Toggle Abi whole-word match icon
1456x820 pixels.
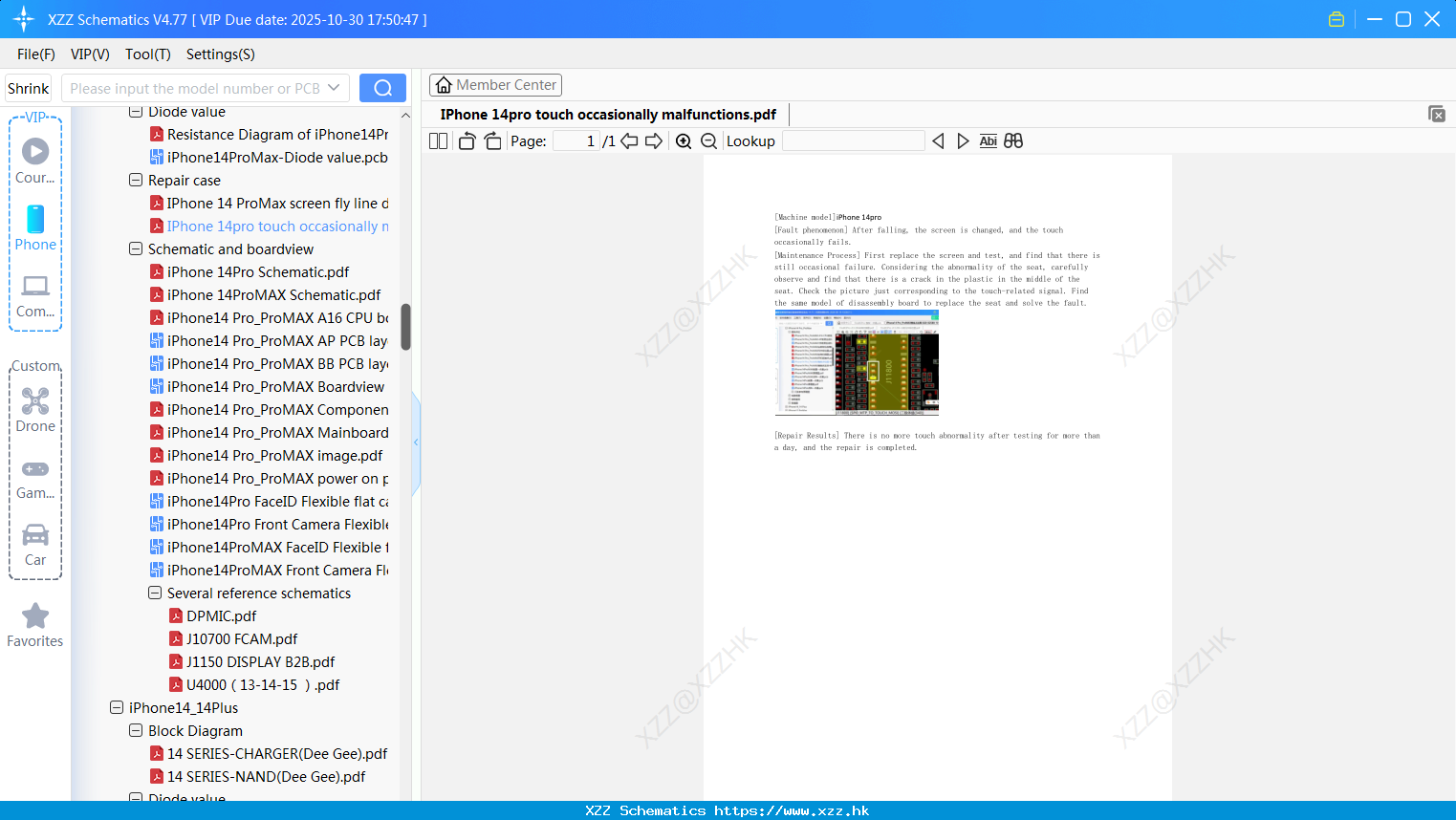(989, 141)
